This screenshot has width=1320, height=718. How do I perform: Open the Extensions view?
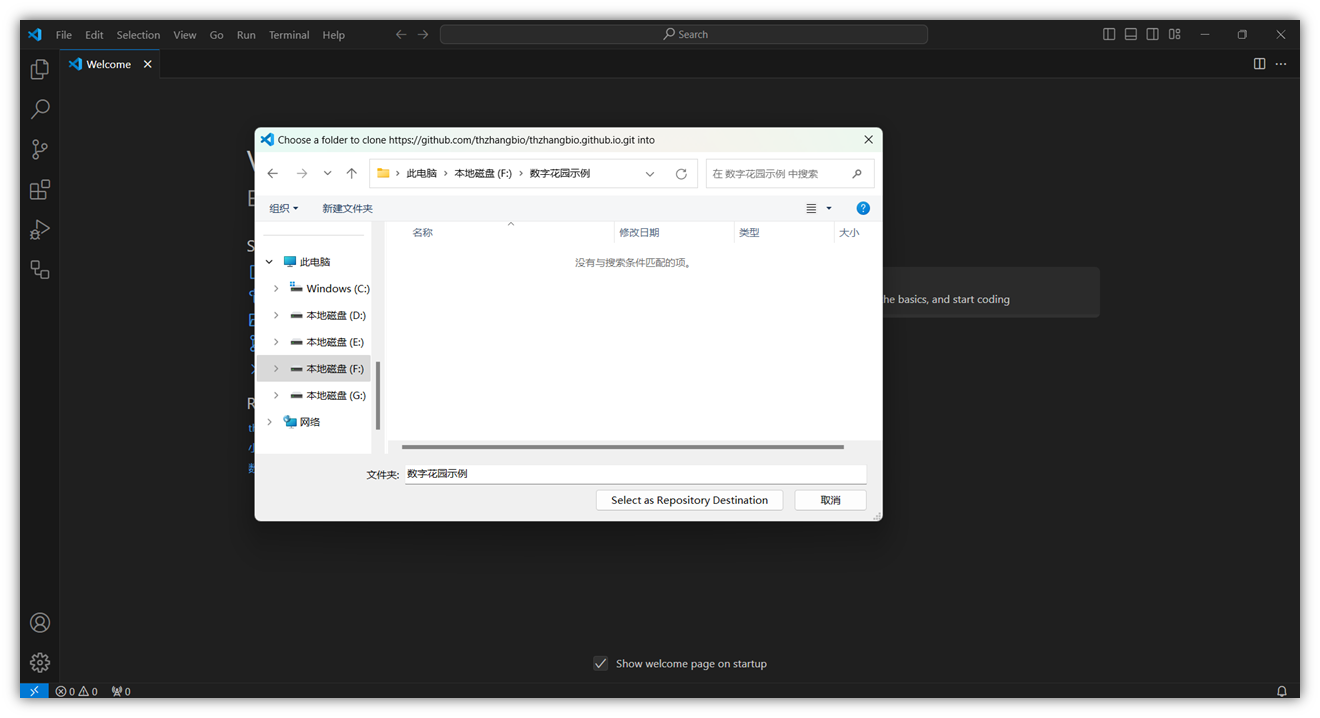(40, 189)
